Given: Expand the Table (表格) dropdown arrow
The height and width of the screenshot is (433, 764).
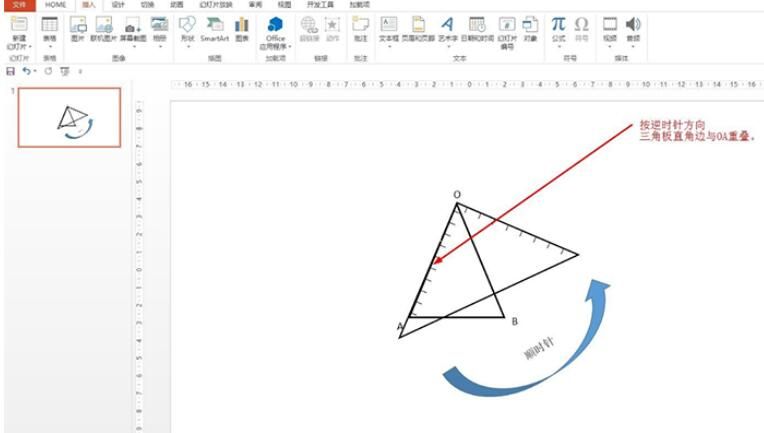Looking at the screenshot, I should (50, 47).
